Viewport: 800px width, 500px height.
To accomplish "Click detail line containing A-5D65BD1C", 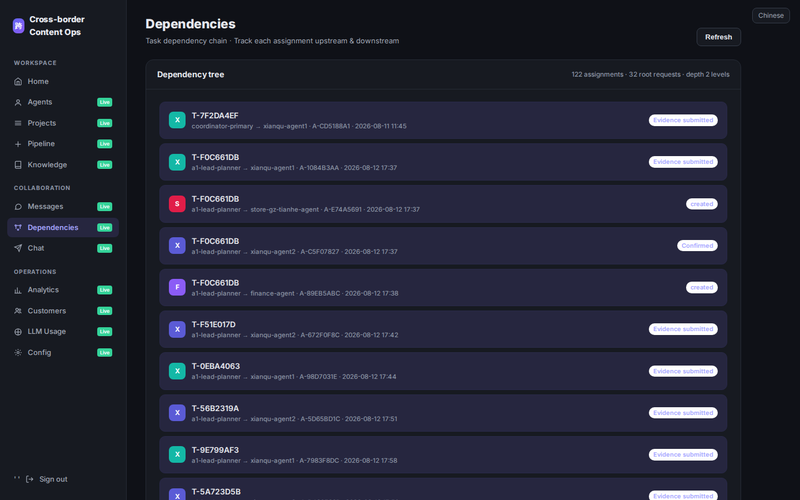I will [x=294, y=419].
